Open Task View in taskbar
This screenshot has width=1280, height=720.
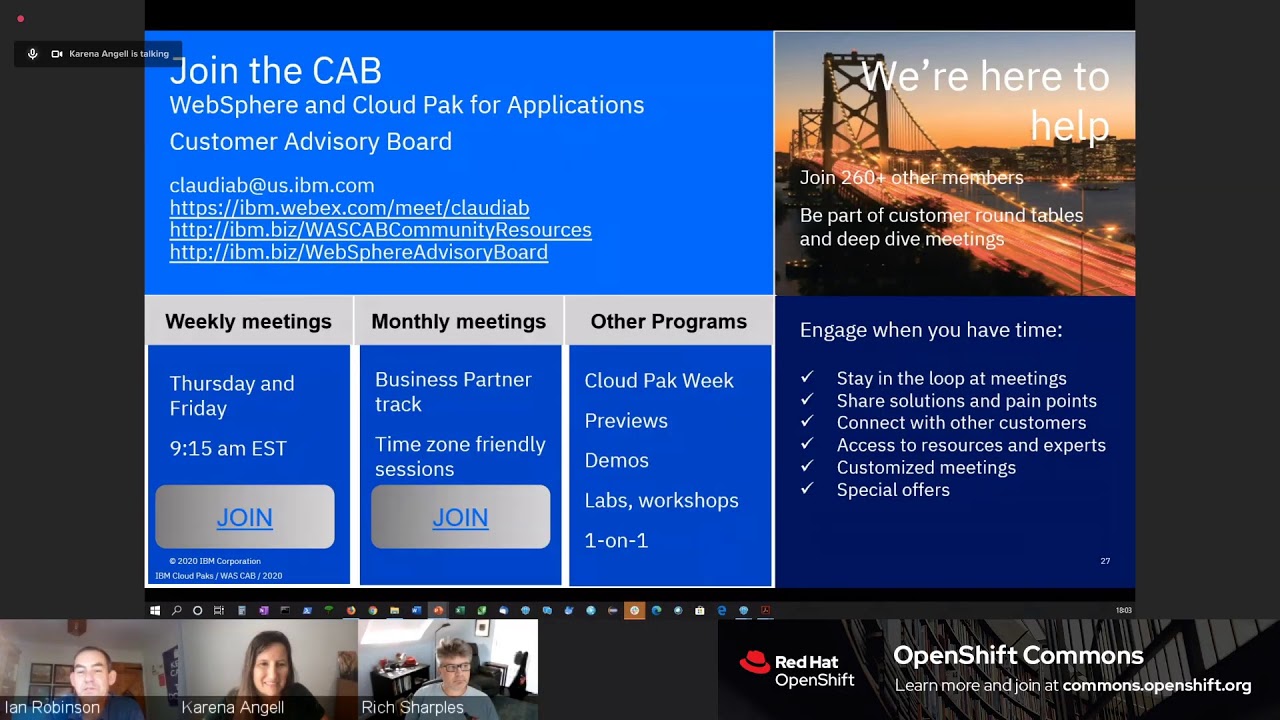[x=219, y=610]
